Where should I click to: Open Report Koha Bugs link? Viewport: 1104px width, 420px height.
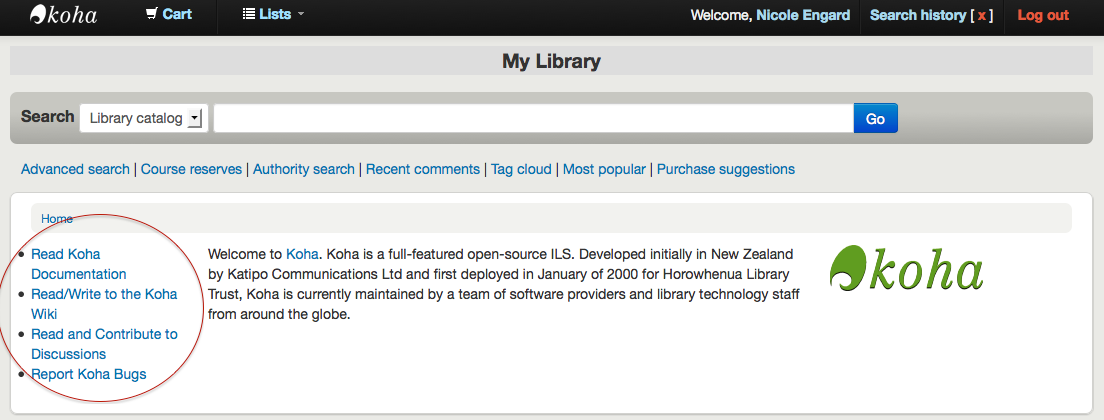(x=89, y=374)
